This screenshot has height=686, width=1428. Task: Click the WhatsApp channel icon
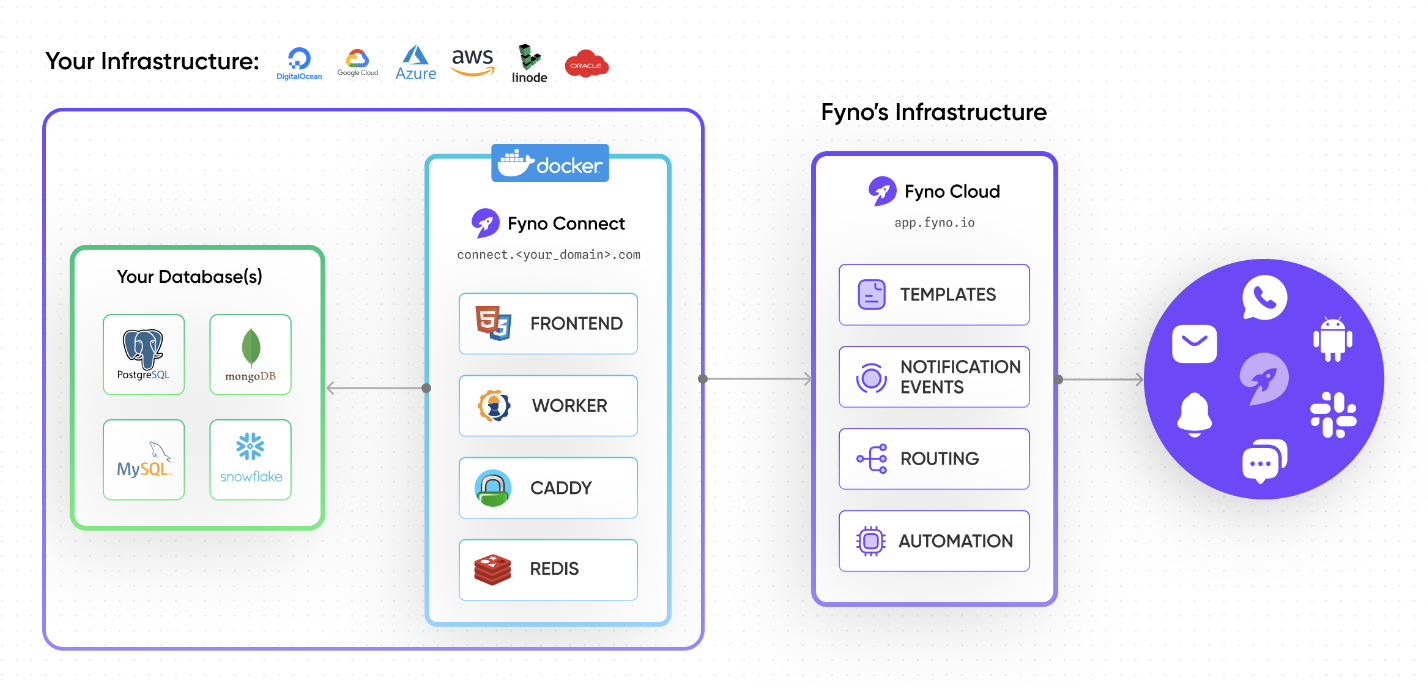pyautogui.click(x=1263, y=298)
